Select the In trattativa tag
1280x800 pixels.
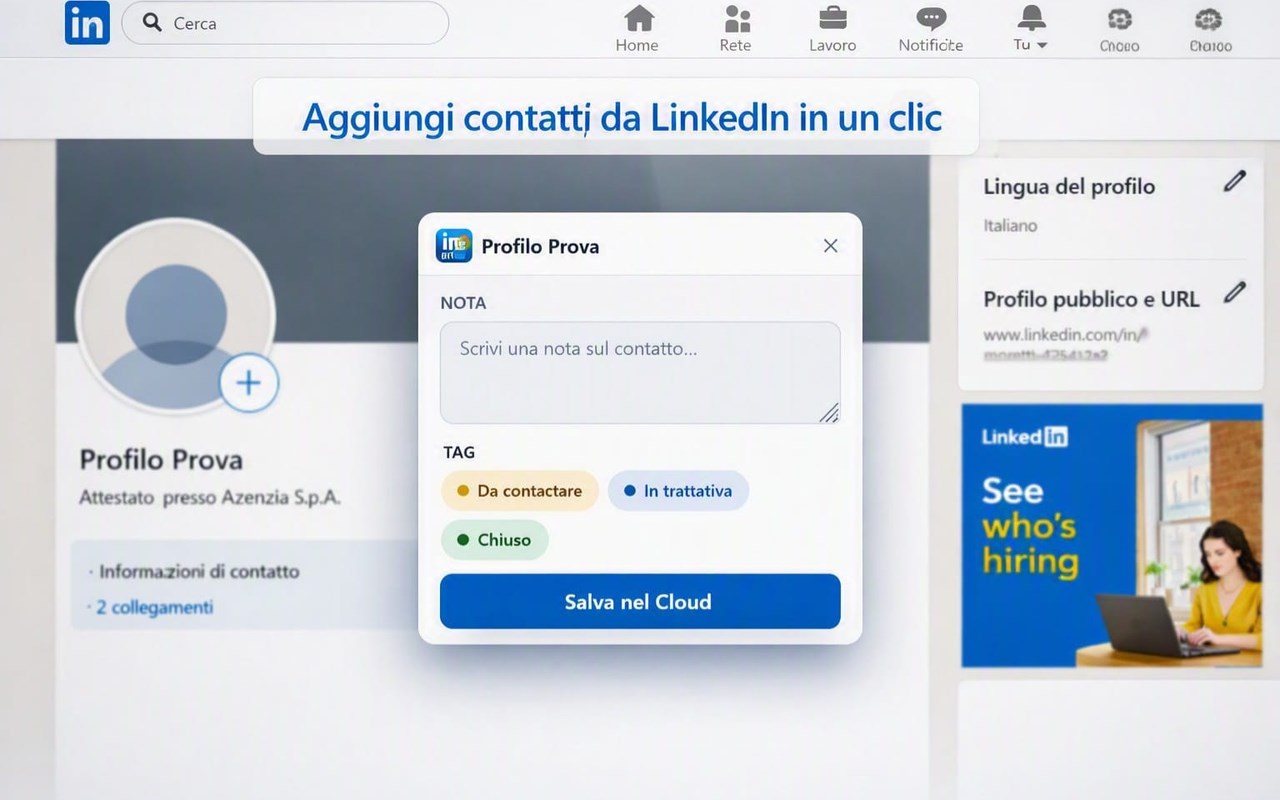click(x=678, y=491)
